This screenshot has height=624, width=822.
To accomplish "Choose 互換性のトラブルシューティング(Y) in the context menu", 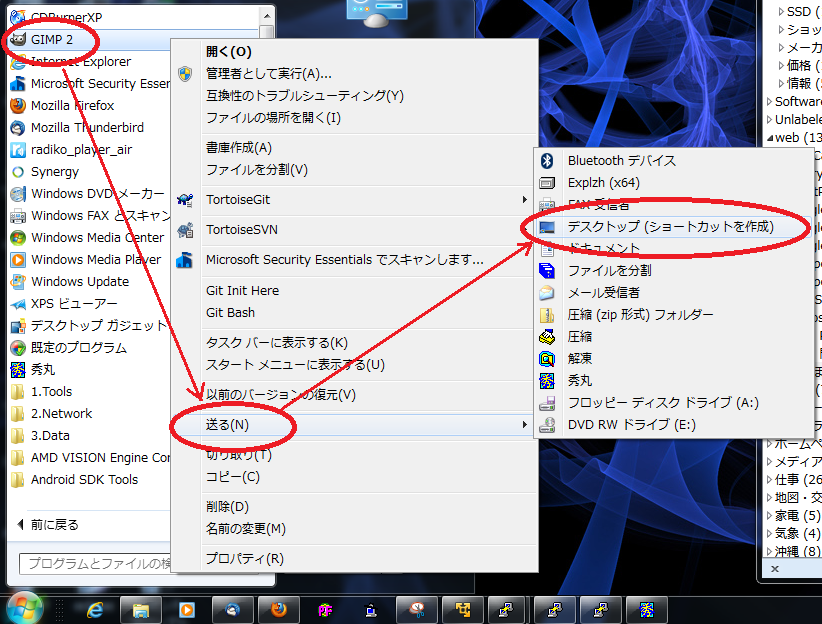I will click(x=354, y=96).
